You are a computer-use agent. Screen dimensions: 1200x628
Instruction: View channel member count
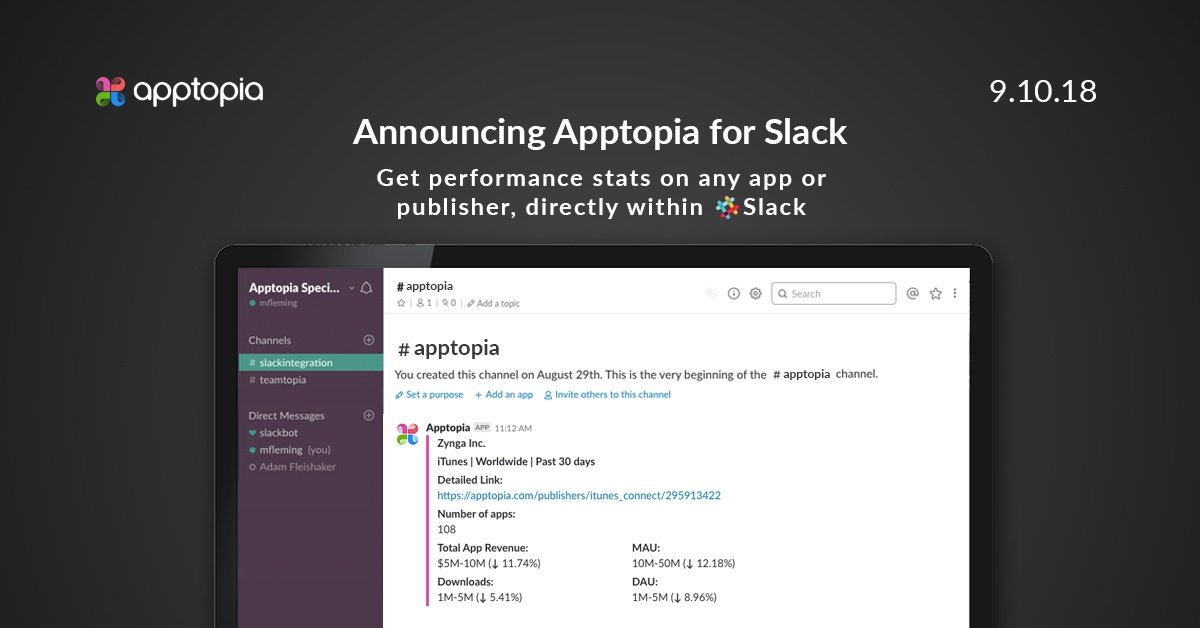click(423, 303)
